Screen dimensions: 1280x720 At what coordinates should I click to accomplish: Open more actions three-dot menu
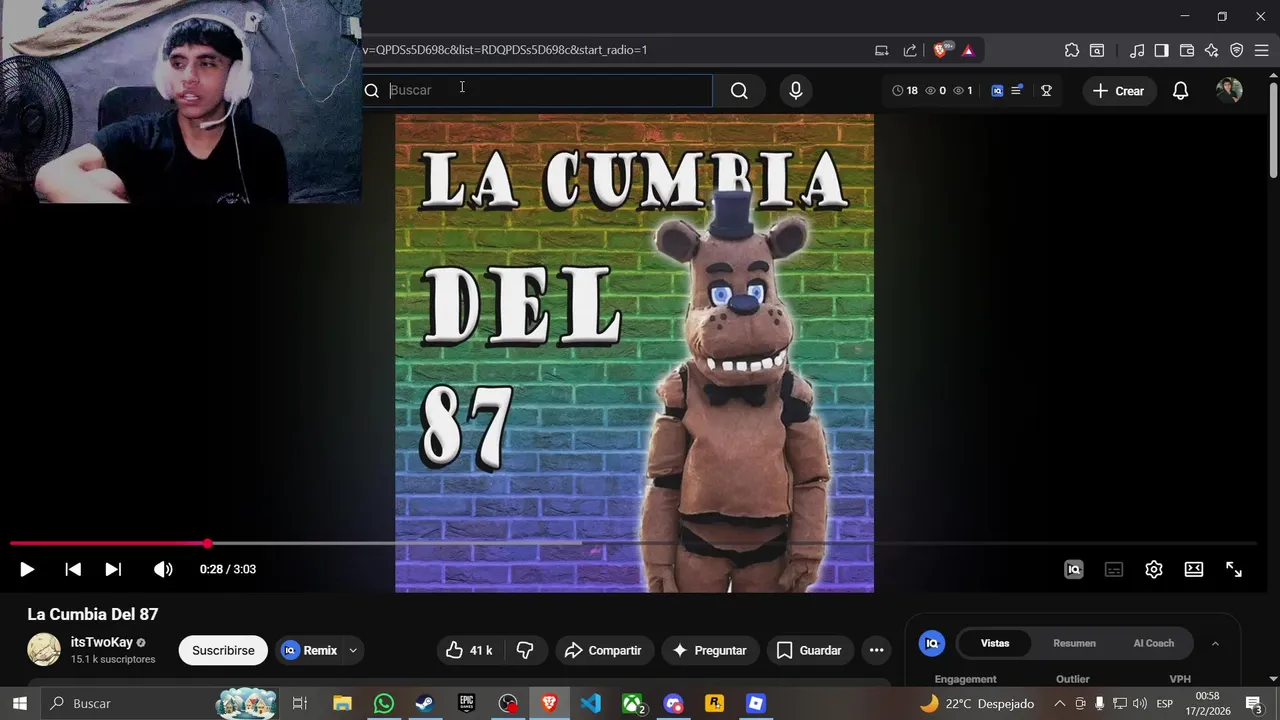(877, 650)
